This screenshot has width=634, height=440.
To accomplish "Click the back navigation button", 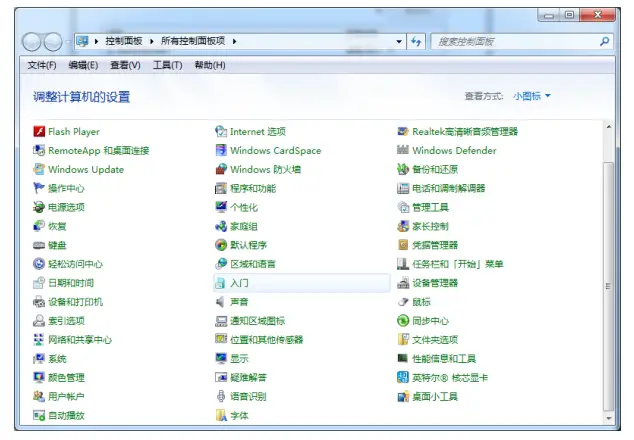I will [x=32, y=42].
